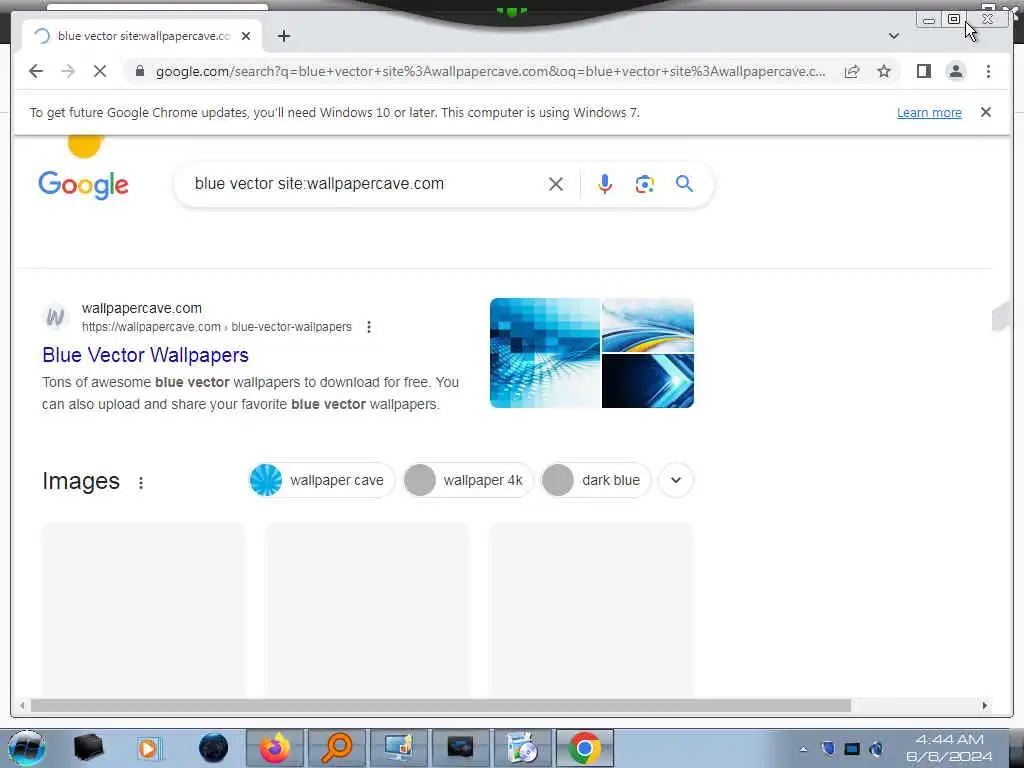Viewport: 1024px width, 768px height.
Task: Open the wallpapercave.com result URL
Action: pyautogui.click(x=217, y=327)
